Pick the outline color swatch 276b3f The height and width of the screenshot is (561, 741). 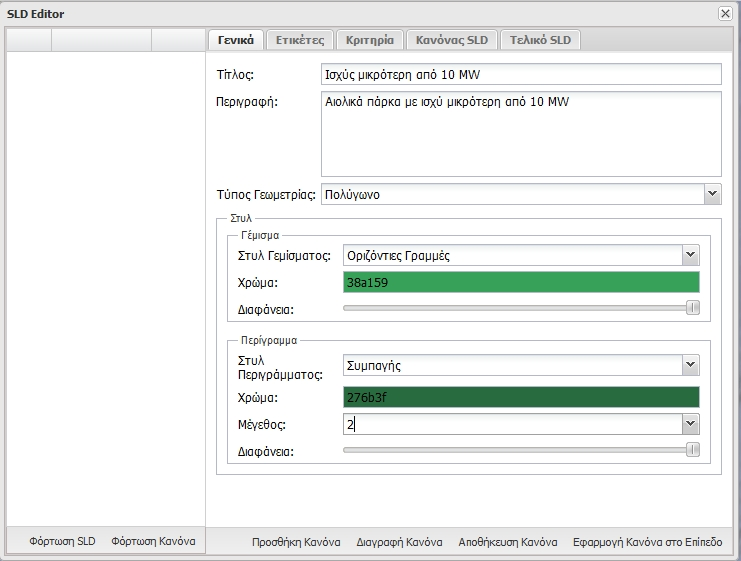(520, 397)
